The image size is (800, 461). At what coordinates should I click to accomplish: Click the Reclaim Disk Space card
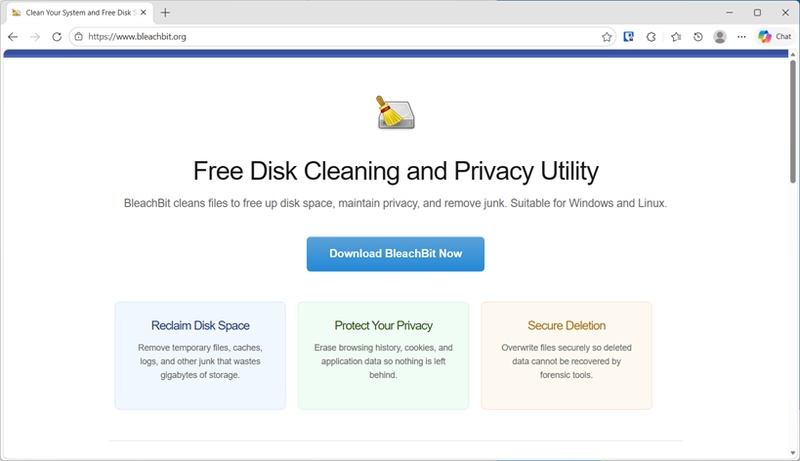pos(200,355)
